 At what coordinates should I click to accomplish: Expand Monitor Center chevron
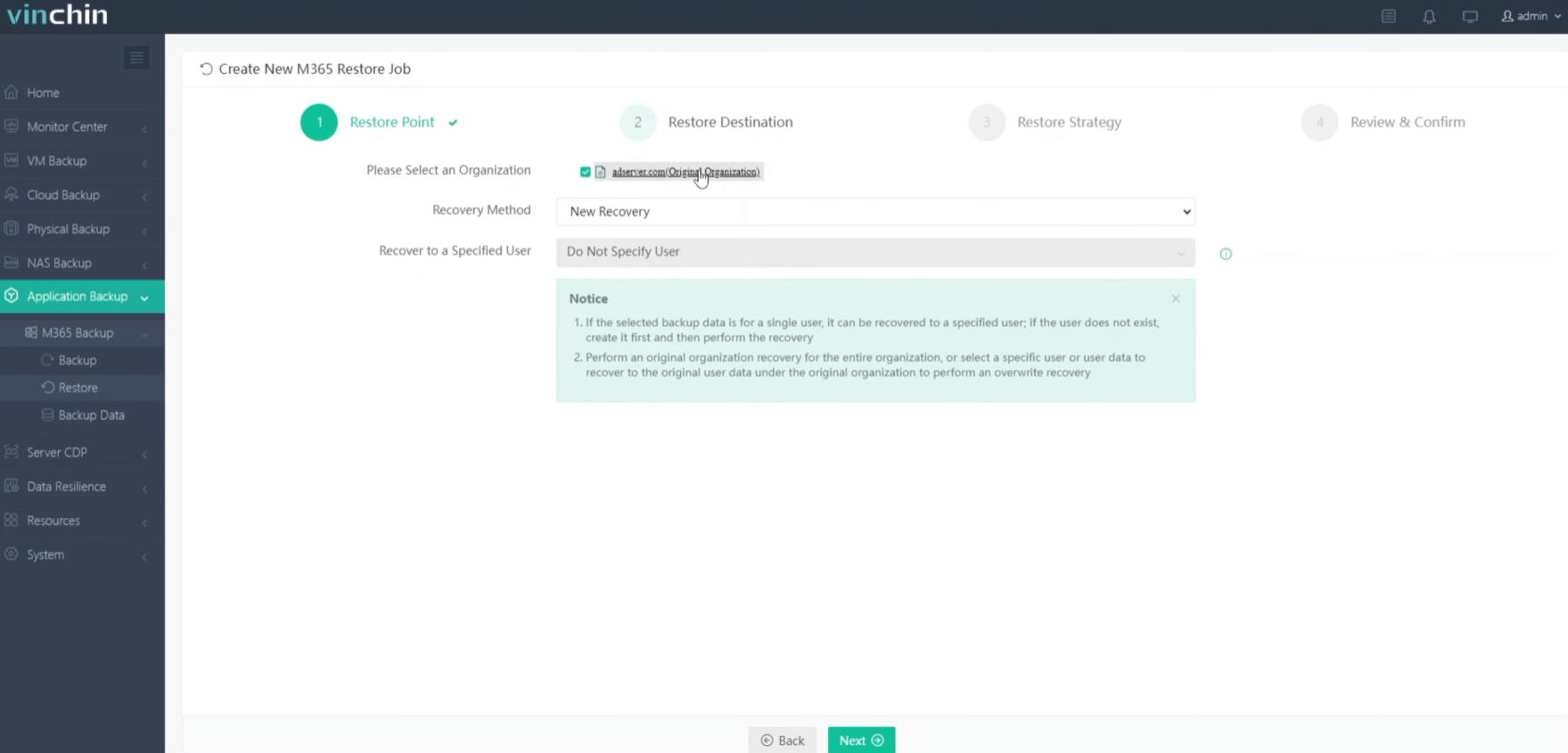tap(144, 128)
